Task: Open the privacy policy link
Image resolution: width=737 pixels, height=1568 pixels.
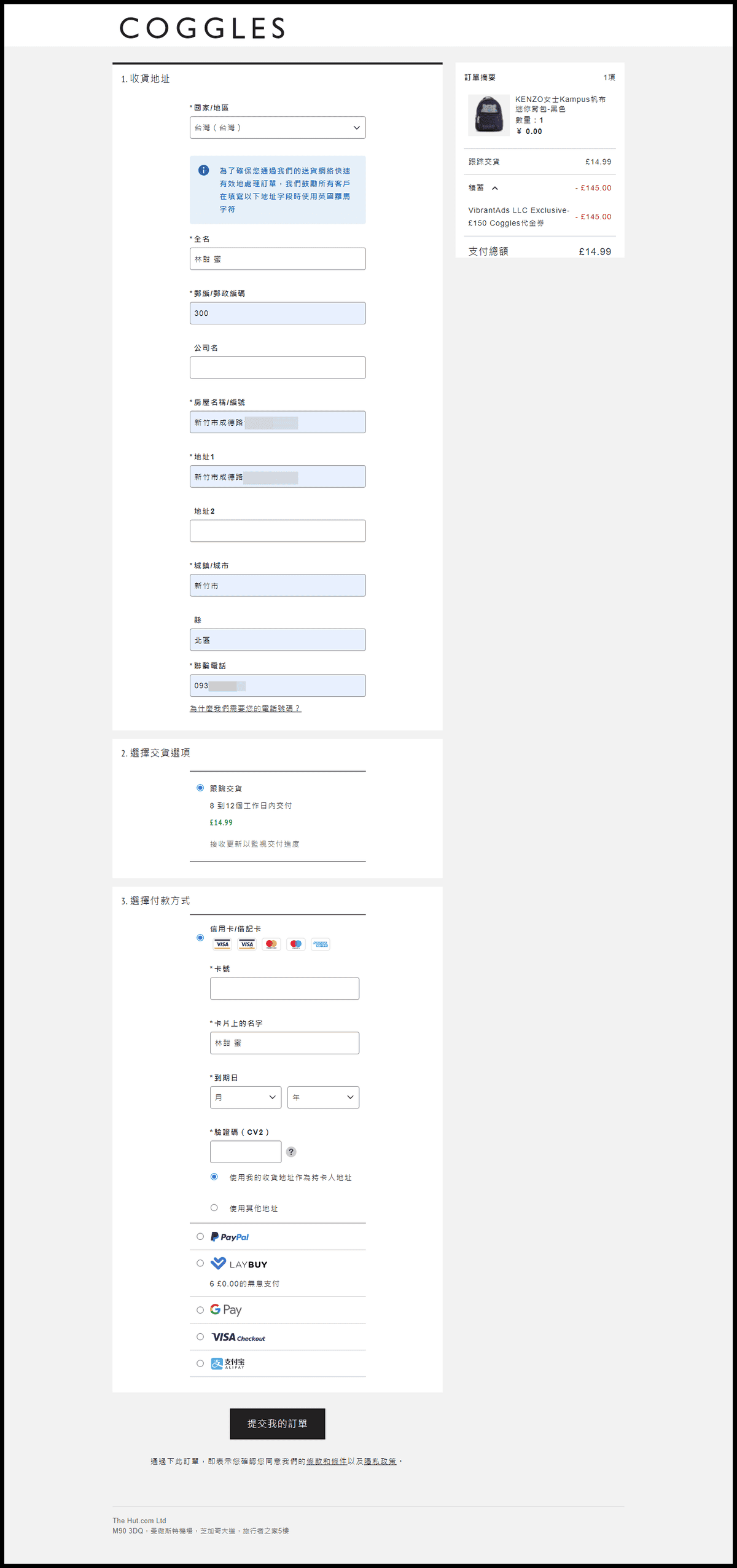Action: (380, 1461)
